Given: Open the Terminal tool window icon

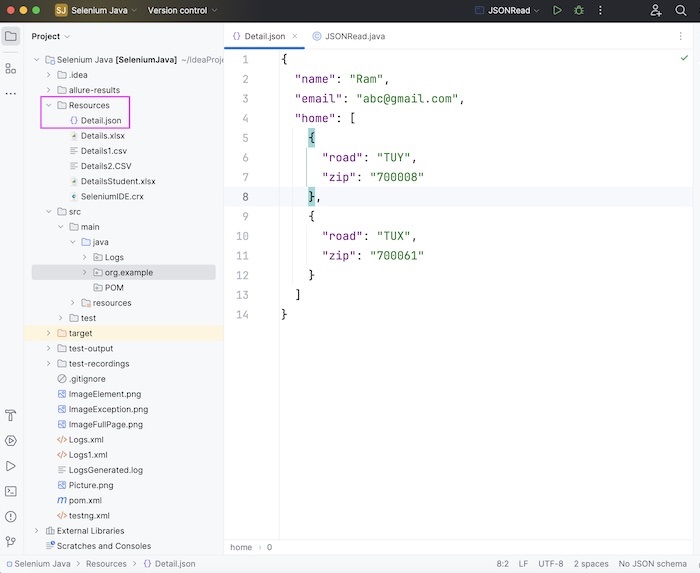Looking at the screenshot, I should (x=11, y=491).
